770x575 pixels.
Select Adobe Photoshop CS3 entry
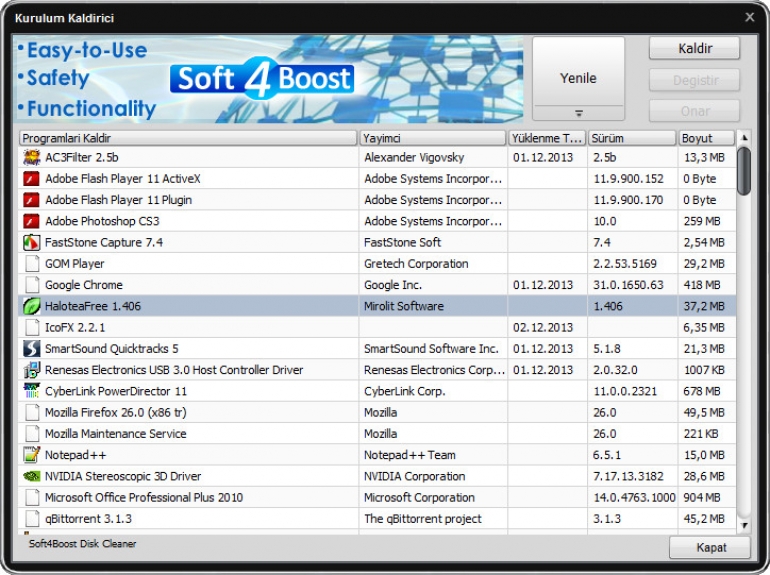102,221
